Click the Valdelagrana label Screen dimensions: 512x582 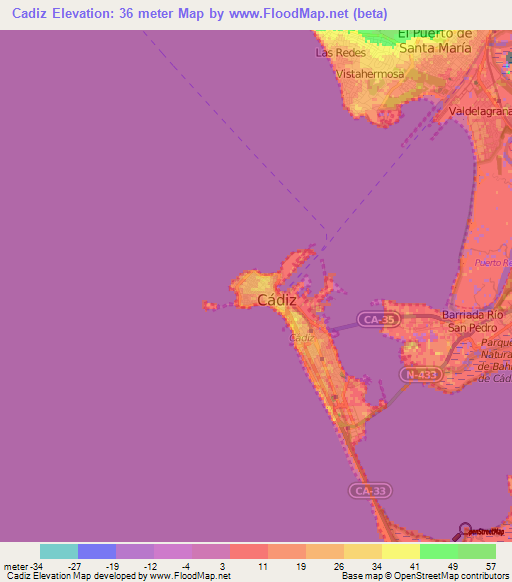click(480, 111)
